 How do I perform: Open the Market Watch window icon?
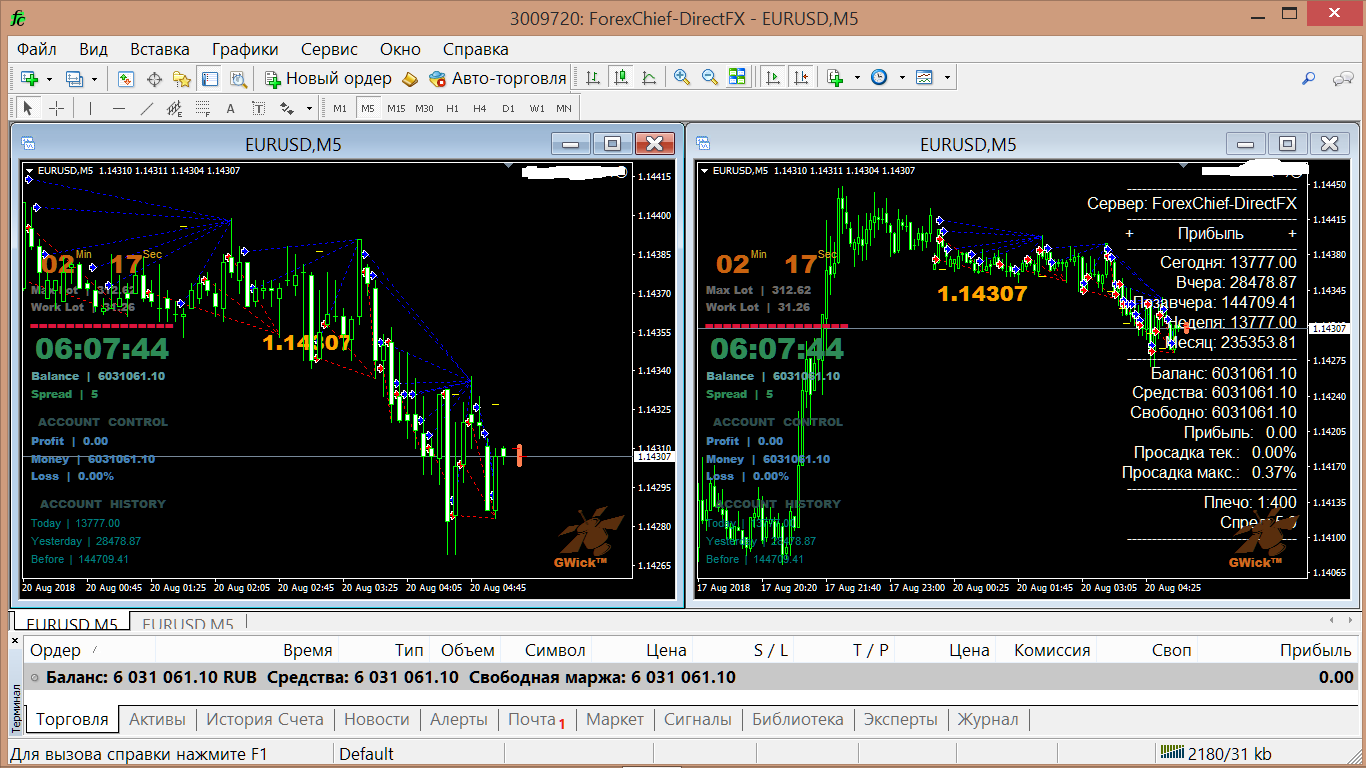pyautogui.click(x=126, y=78)
